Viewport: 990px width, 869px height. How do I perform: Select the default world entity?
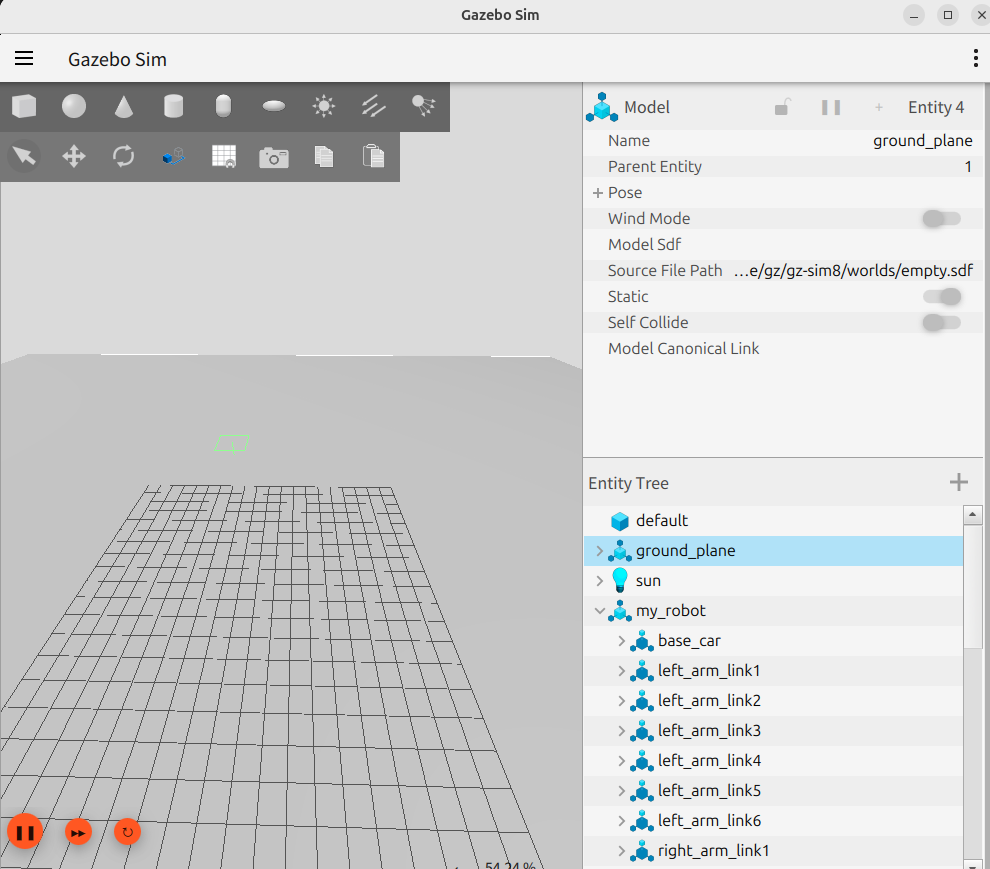click(x=773, y=521)
